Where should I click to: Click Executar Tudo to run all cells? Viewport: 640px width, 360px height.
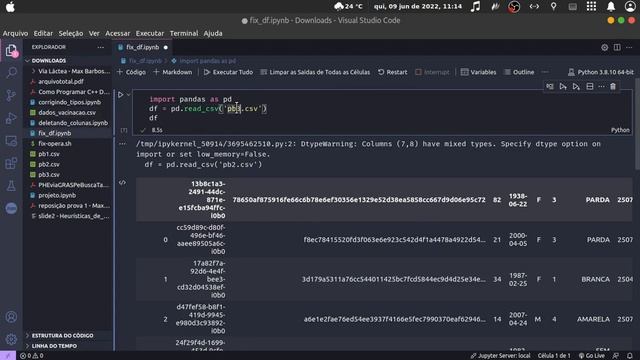(229, 72)
